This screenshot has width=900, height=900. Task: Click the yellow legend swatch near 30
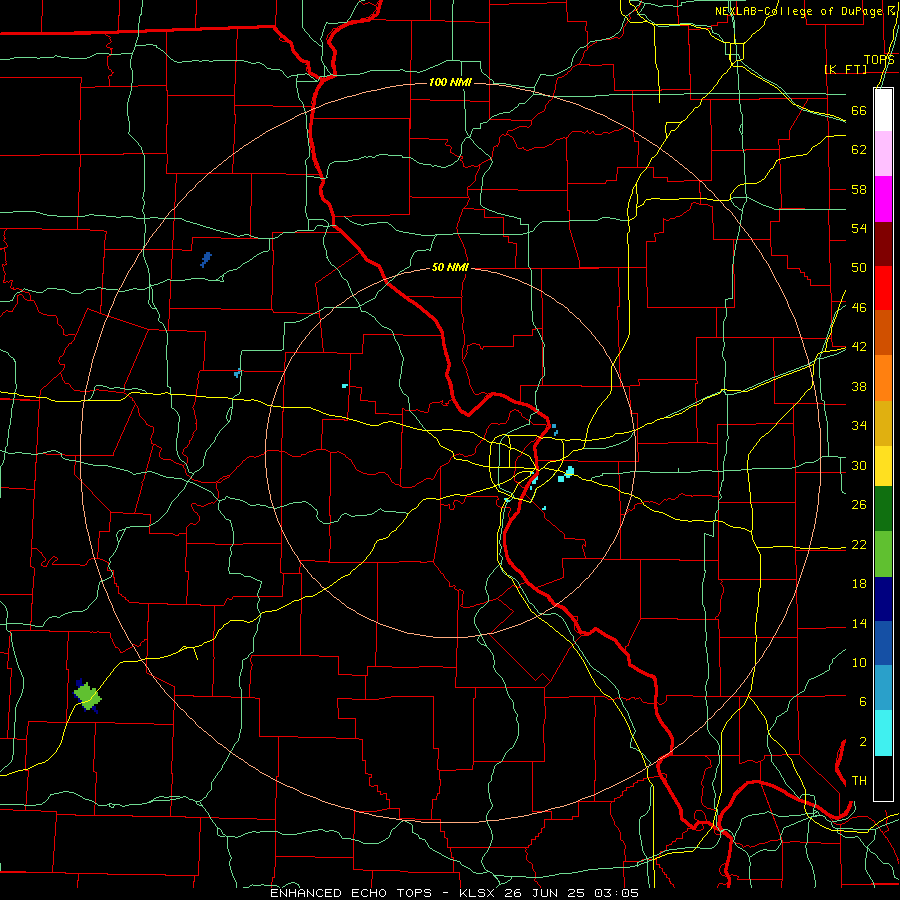tap(883, 466)
